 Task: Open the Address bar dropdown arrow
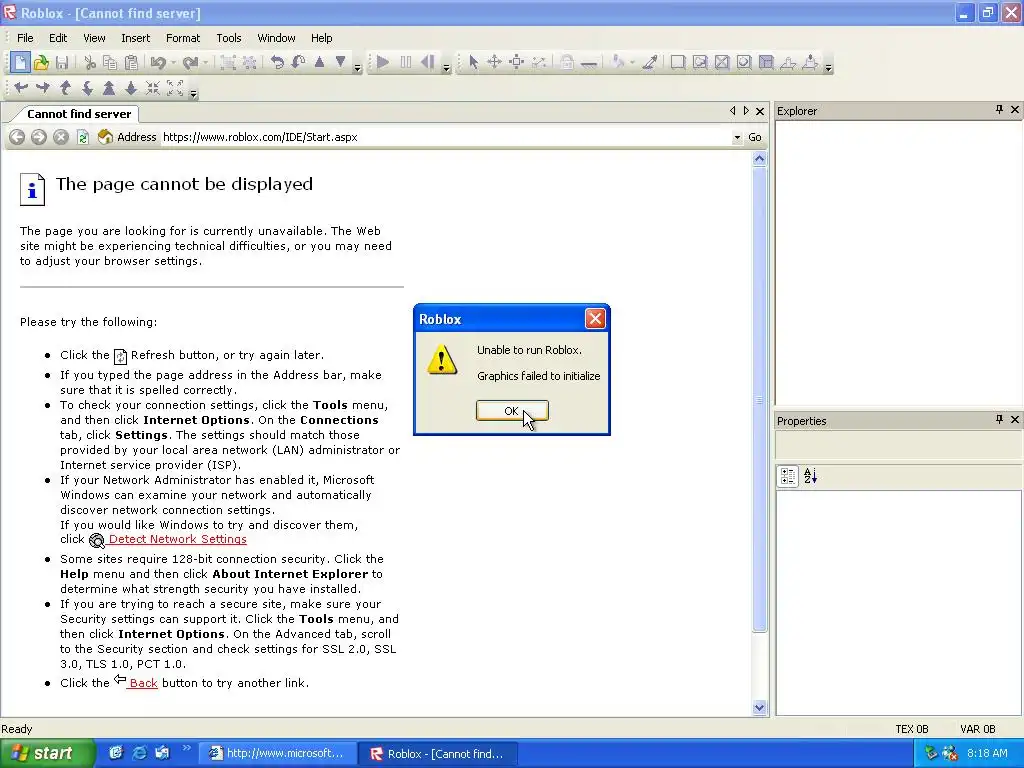[x=737, y=137]
